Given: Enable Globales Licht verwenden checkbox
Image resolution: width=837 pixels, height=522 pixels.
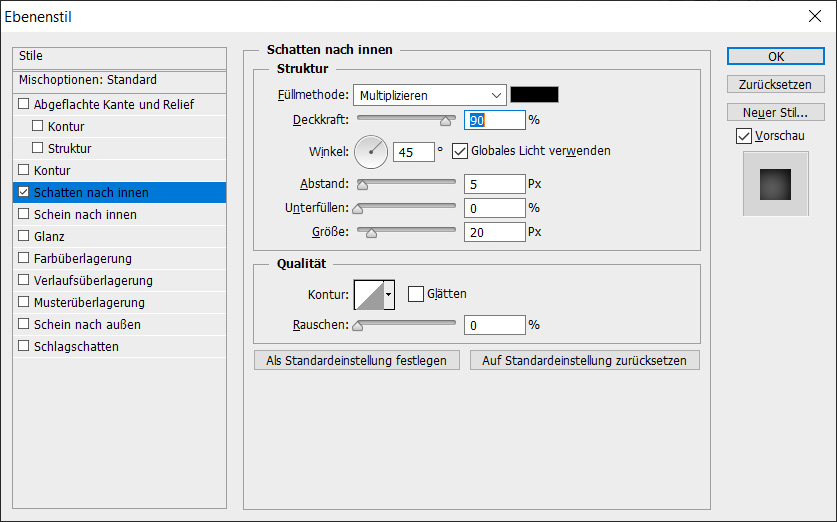Looking at the screenshot, I should pyautogui.click(x=460, y=151).
